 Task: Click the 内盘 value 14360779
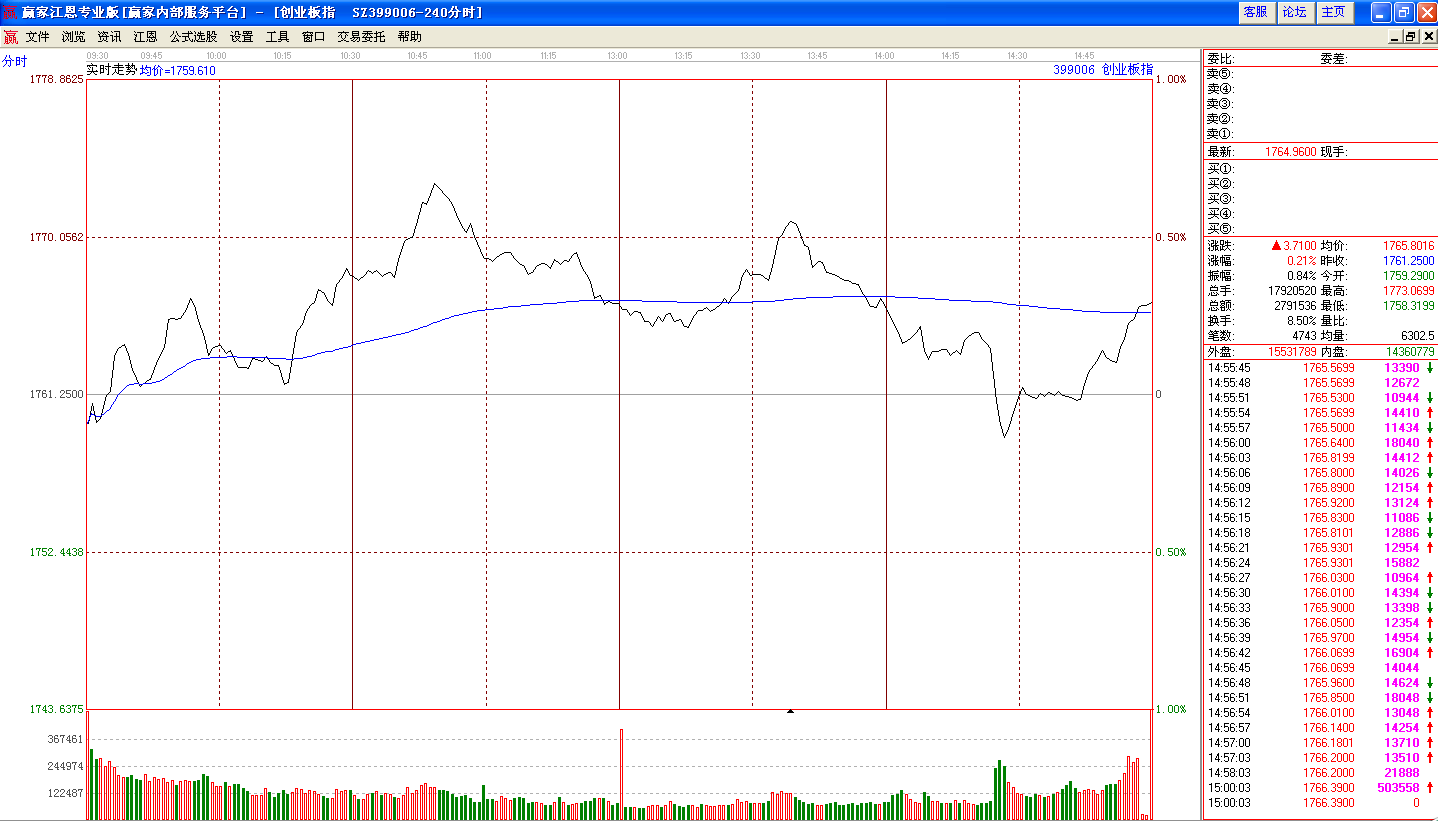[x=1408, y=352]
